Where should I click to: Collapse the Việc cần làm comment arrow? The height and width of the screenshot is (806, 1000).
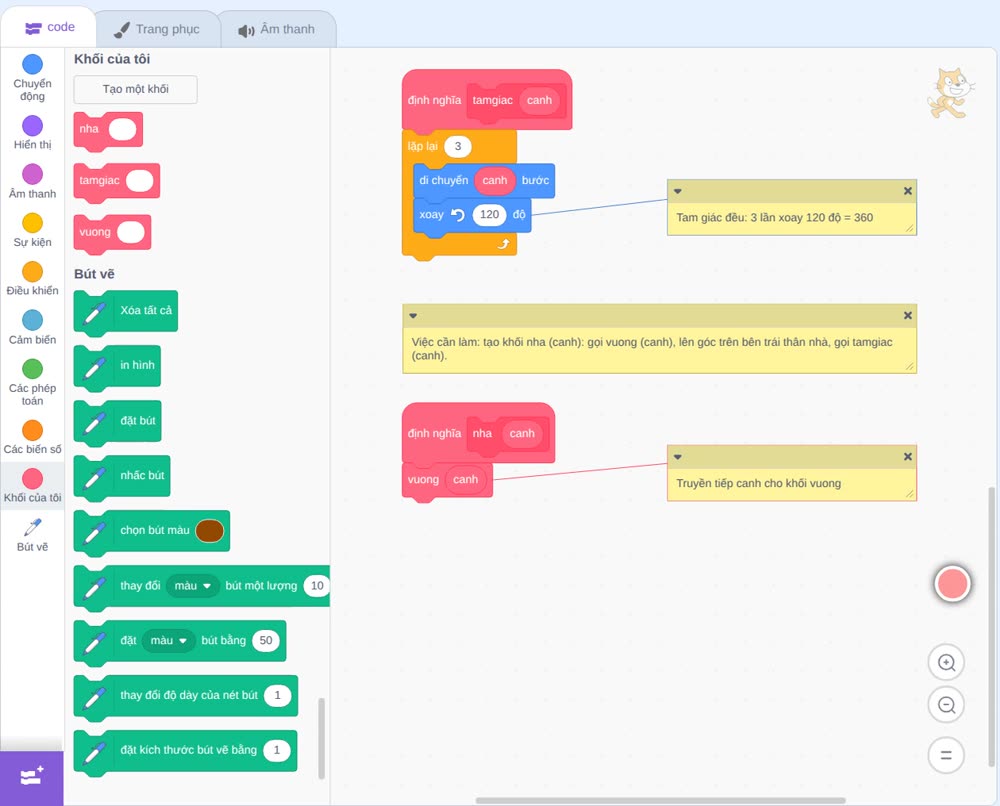(x=413, y=316)
